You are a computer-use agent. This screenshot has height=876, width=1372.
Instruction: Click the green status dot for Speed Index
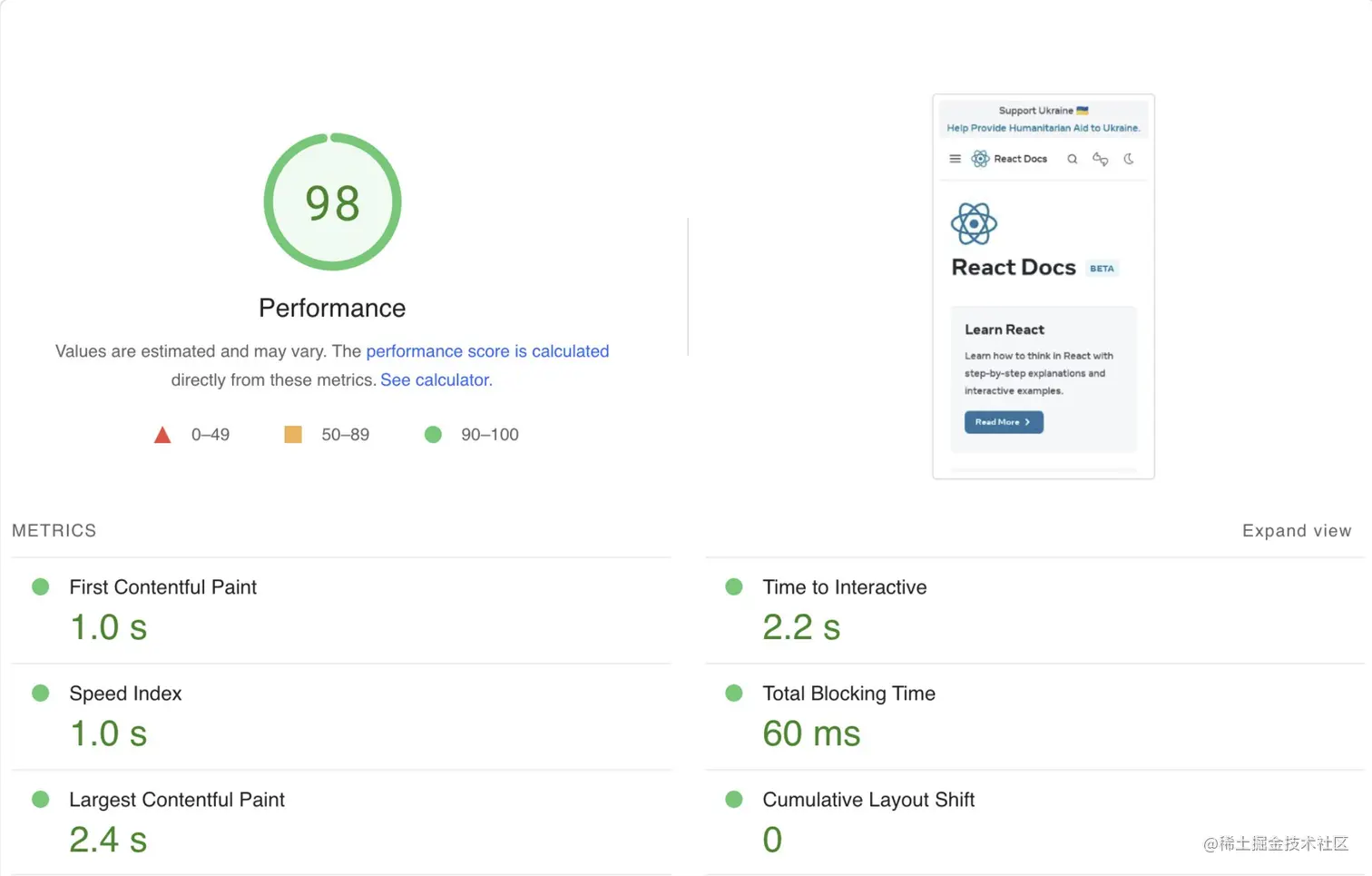(x=41, y=694)
